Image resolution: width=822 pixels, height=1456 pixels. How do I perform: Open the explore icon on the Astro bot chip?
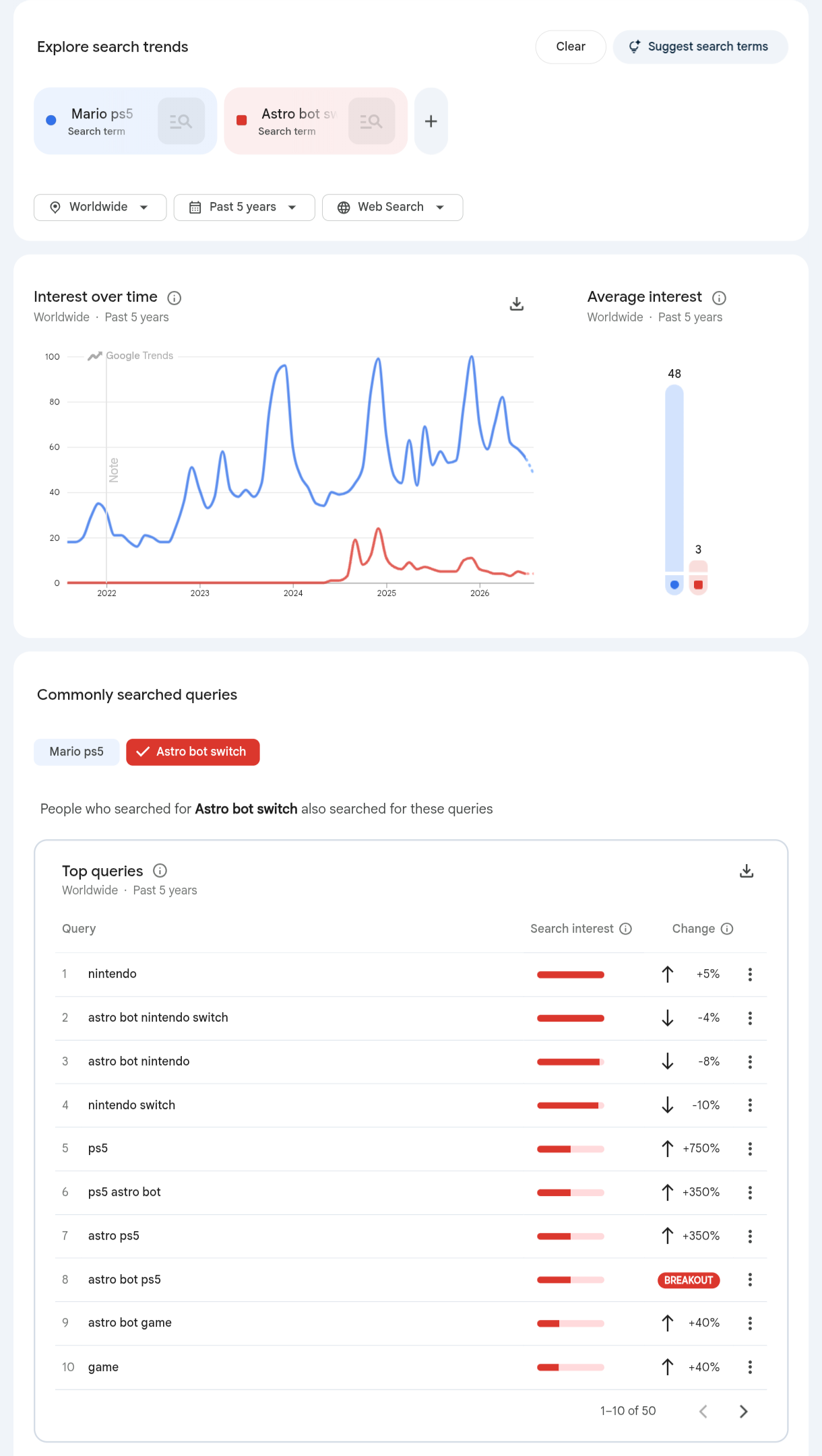pos(372,121)
